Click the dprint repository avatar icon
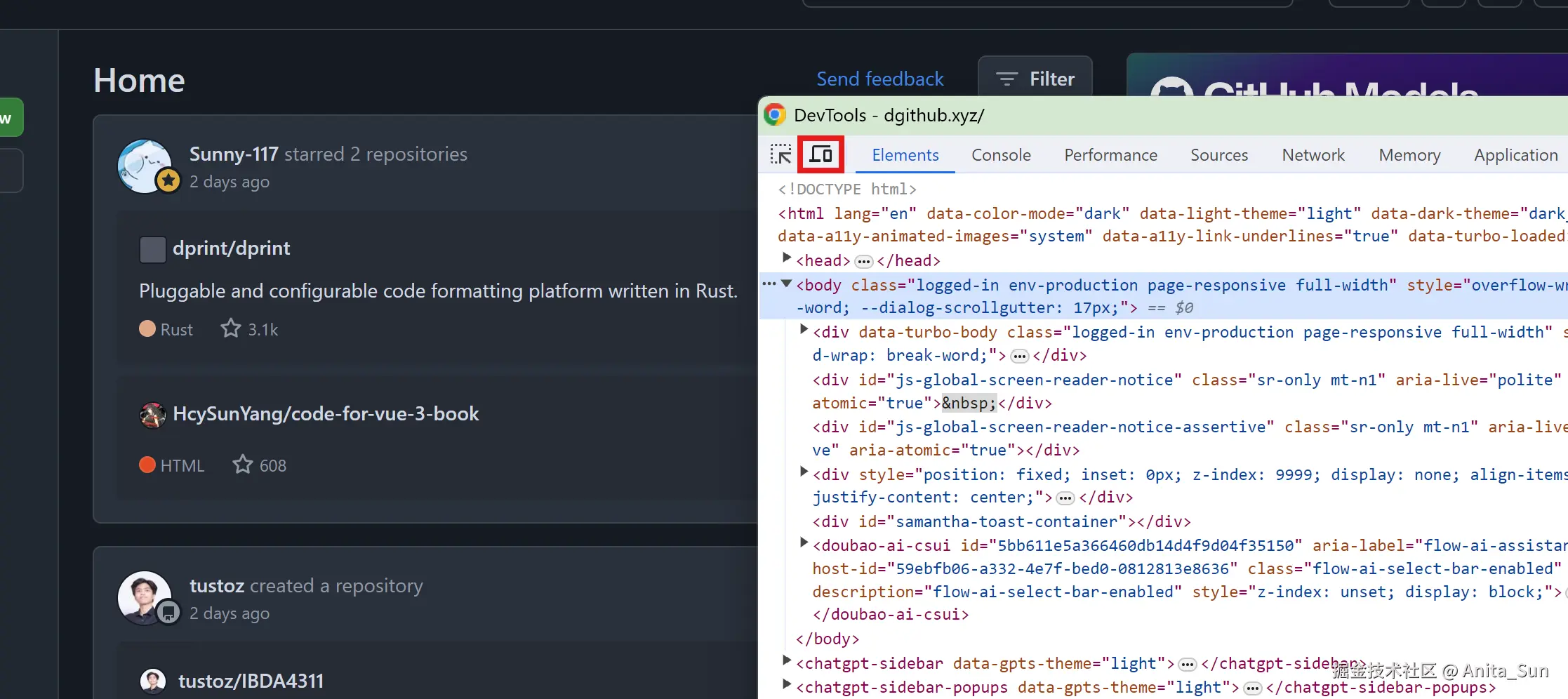 [152, 249]
